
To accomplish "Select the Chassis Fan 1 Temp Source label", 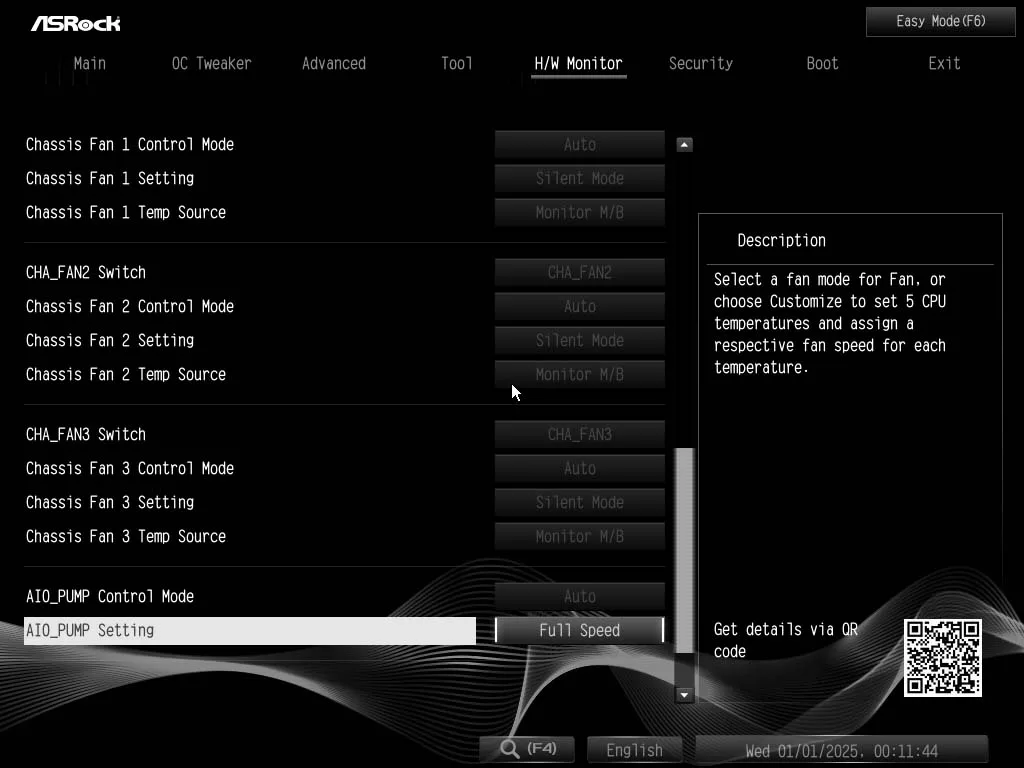I will coord(126,212).
